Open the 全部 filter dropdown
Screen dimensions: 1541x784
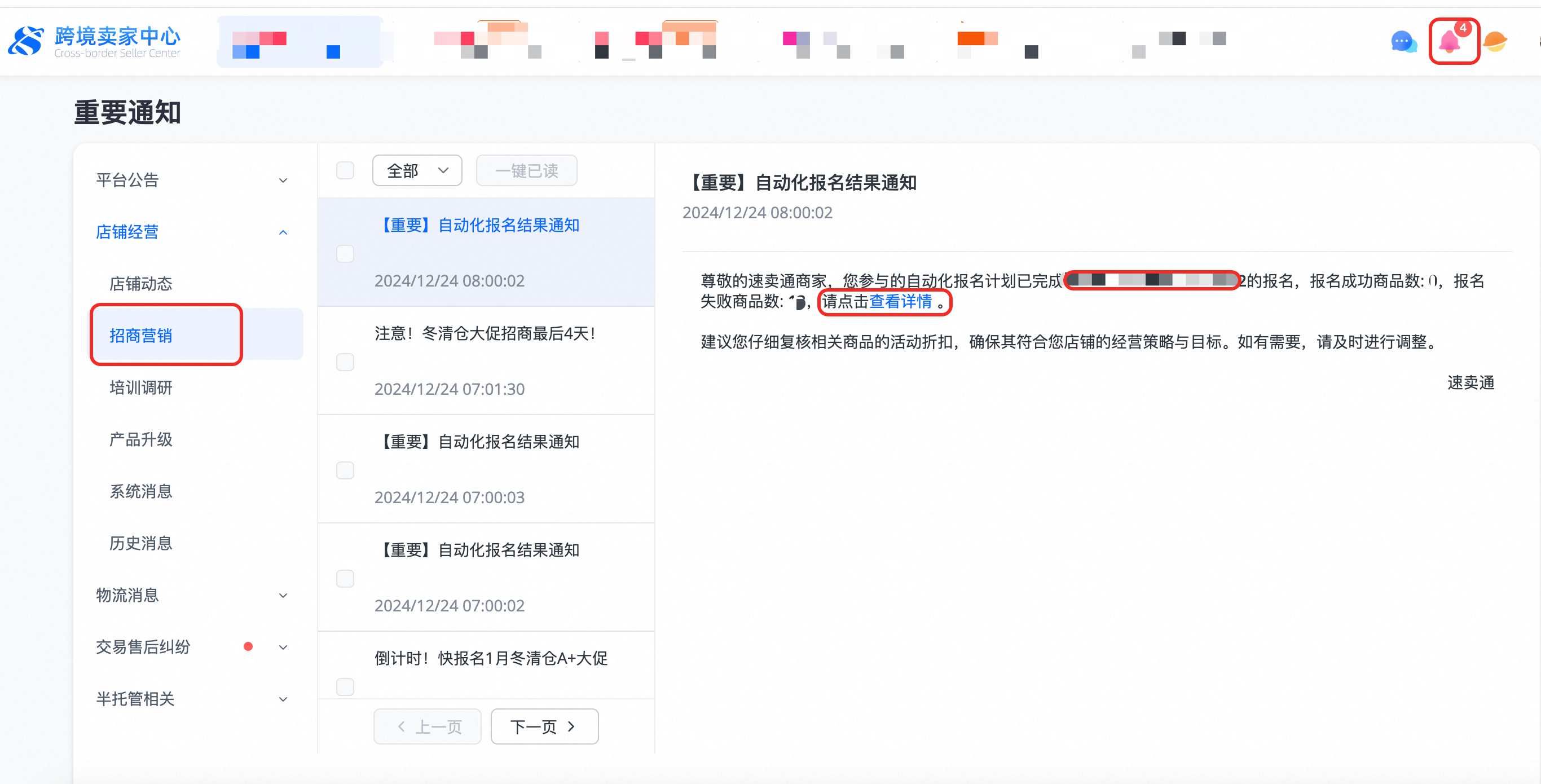(416, 170)
